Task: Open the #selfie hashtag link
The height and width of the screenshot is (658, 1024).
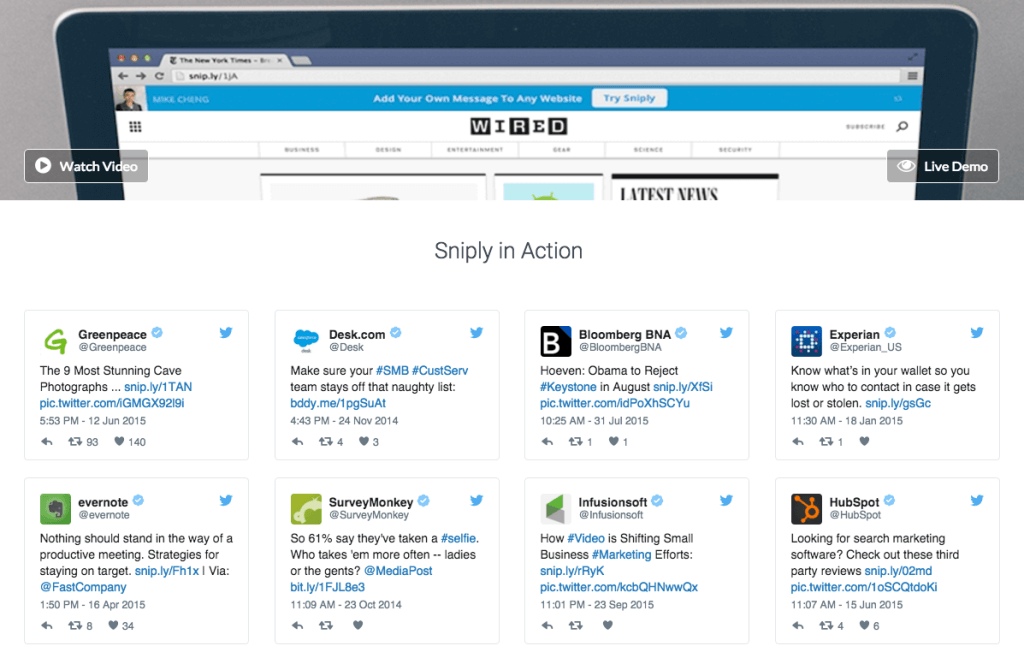Action: click(458, 539)
